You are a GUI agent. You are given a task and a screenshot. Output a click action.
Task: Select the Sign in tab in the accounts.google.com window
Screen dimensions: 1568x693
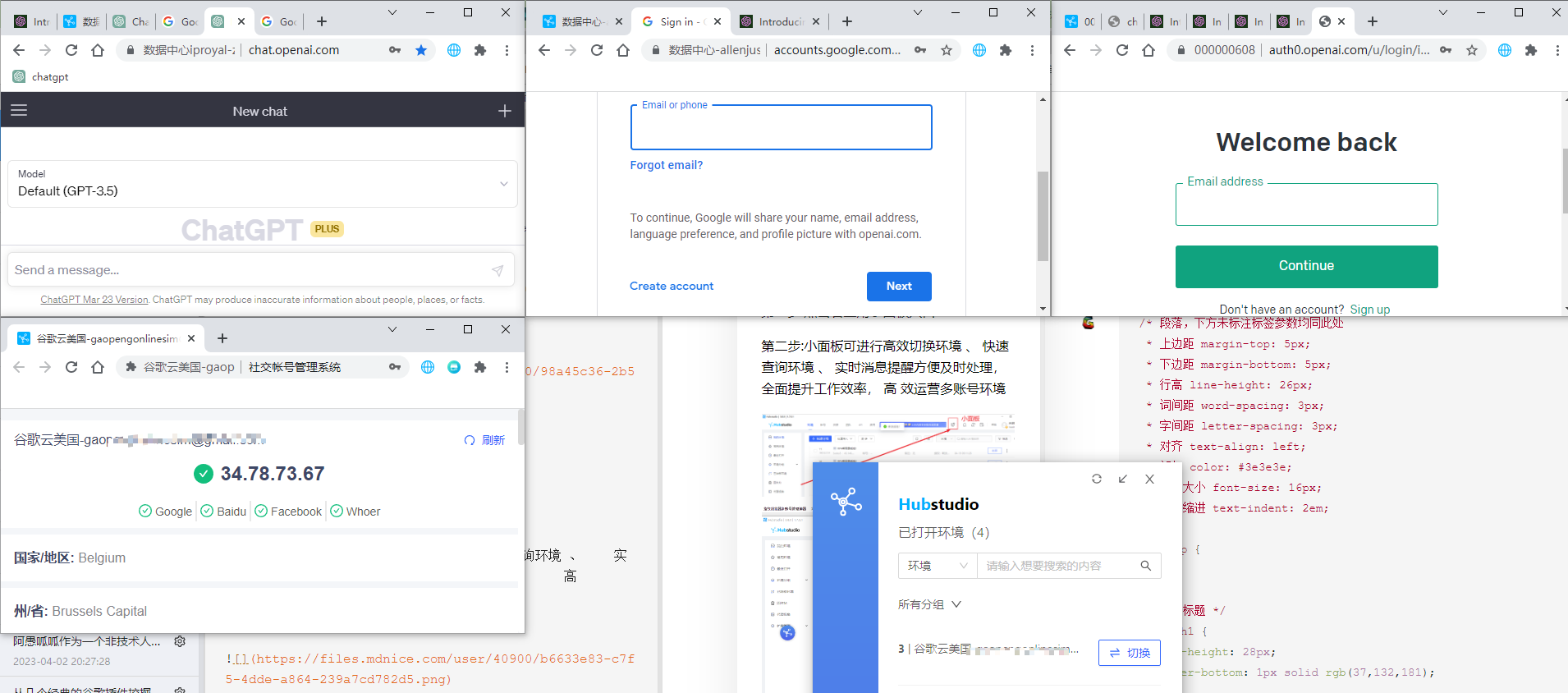(x=681, y=21)
